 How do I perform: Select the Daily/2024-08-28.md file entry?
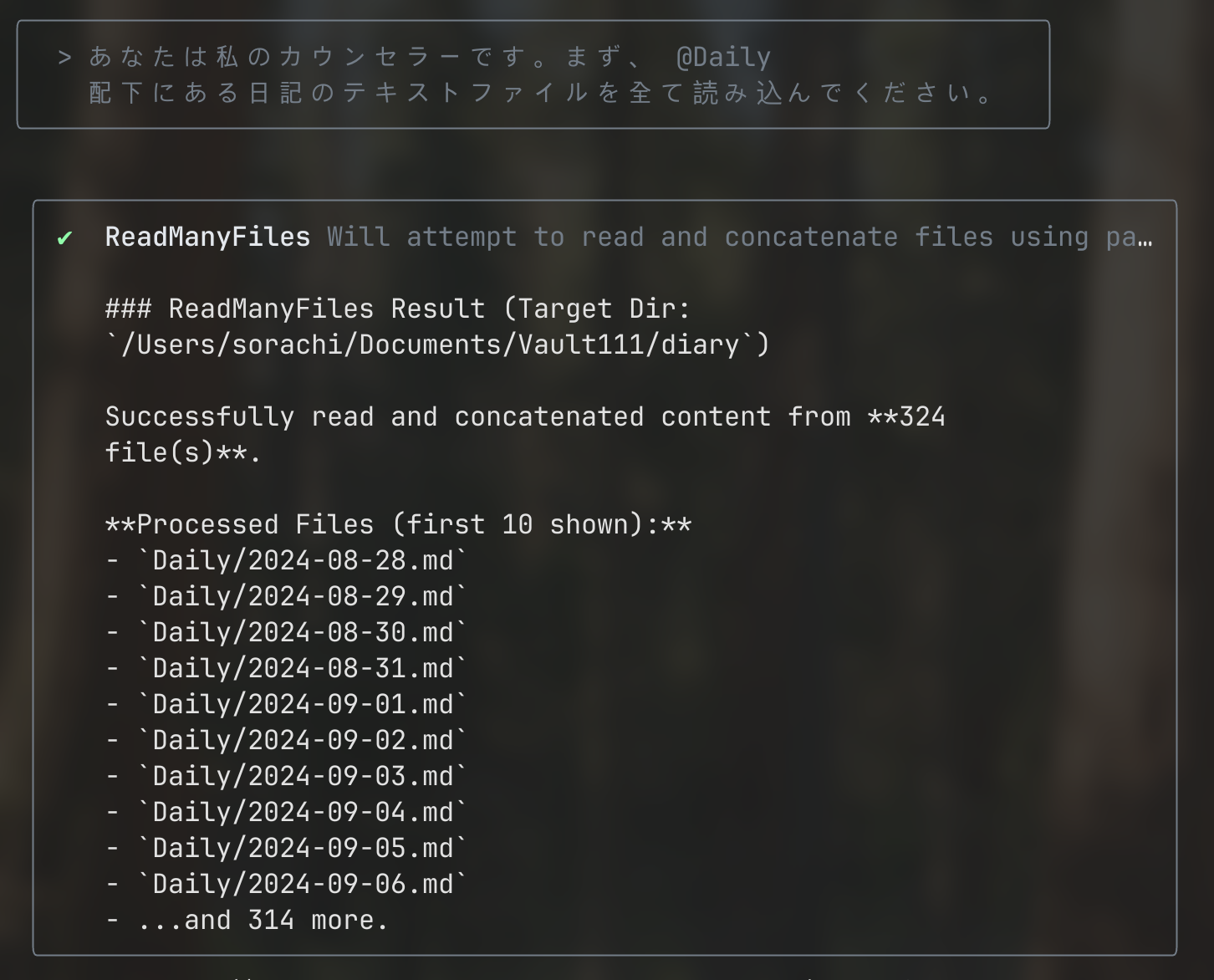[x=303, y=561]
